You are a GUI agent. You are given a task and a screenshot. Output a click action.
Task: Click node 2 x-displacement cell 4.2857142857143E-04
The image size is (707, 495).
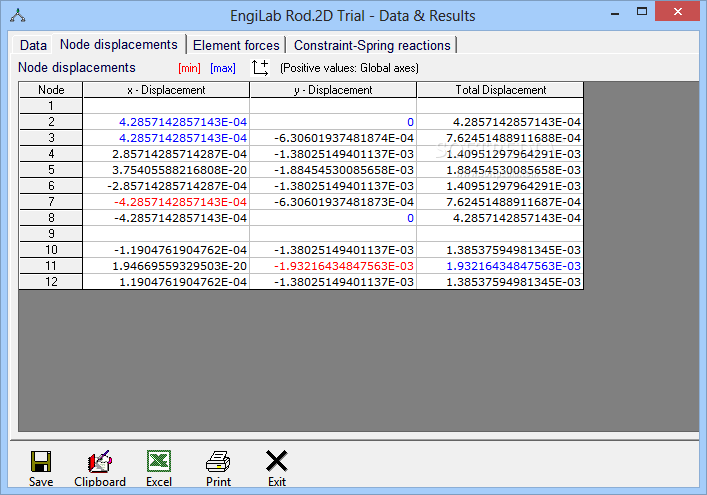166,122
